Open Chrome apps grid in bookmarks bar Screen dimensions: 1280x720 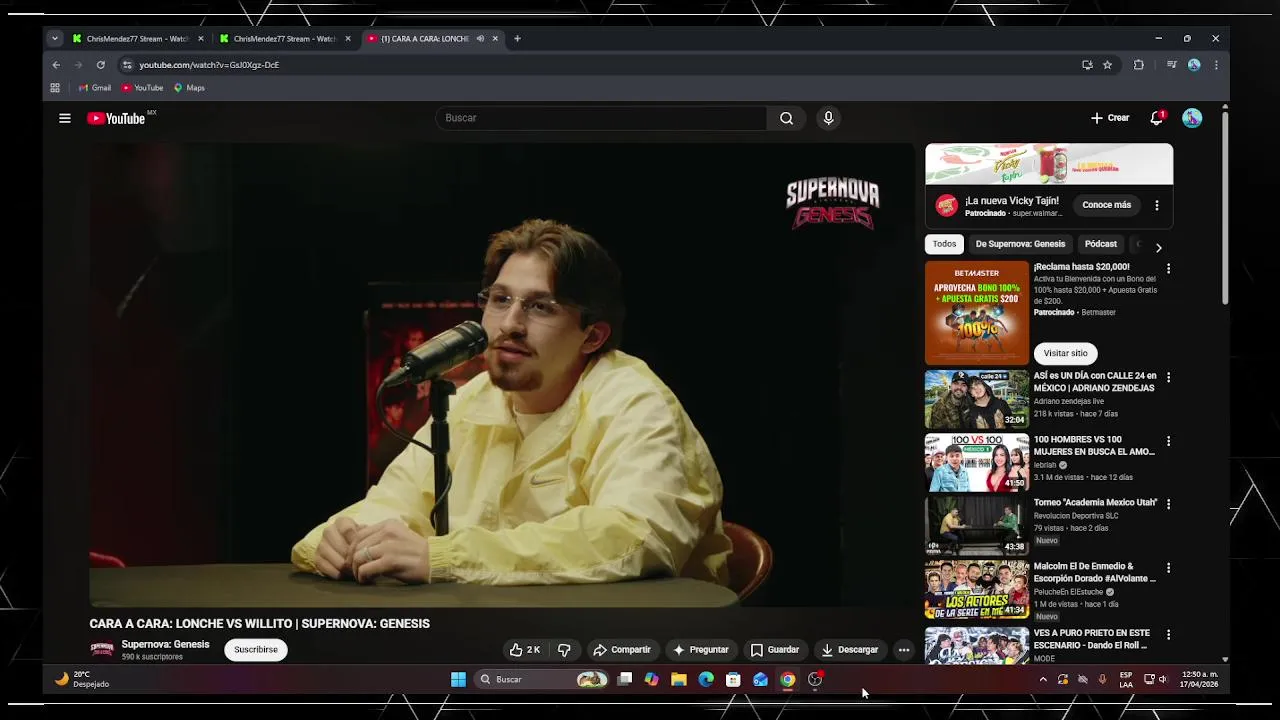point(55,88)
